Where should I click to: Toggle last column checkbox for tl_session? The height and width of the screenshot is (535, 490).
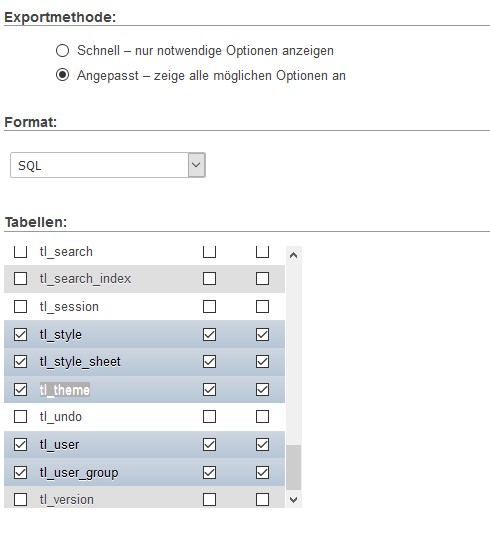pyautogui.click(x=262, y=306)
